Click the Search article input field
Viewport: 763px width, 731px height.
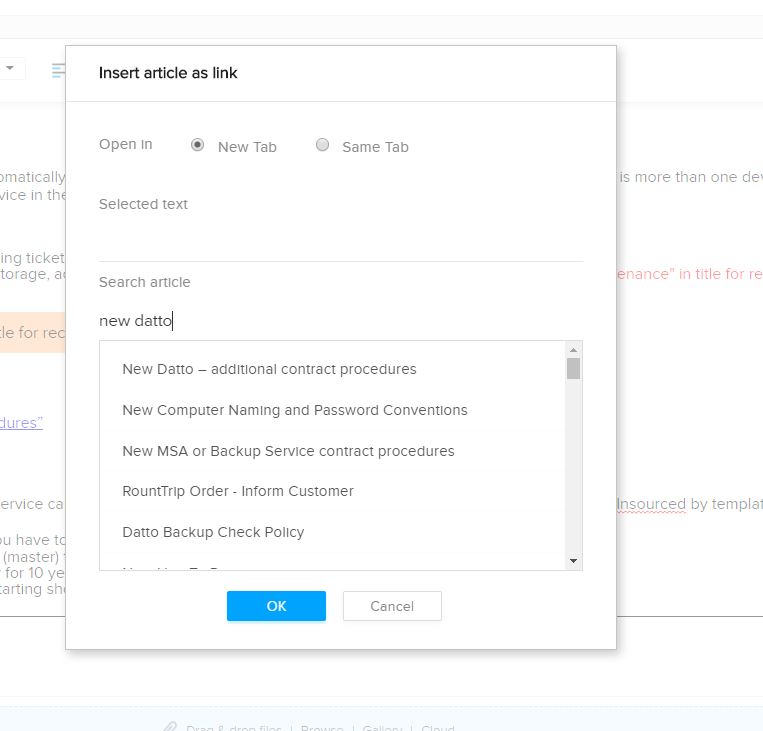click(341, 321)
